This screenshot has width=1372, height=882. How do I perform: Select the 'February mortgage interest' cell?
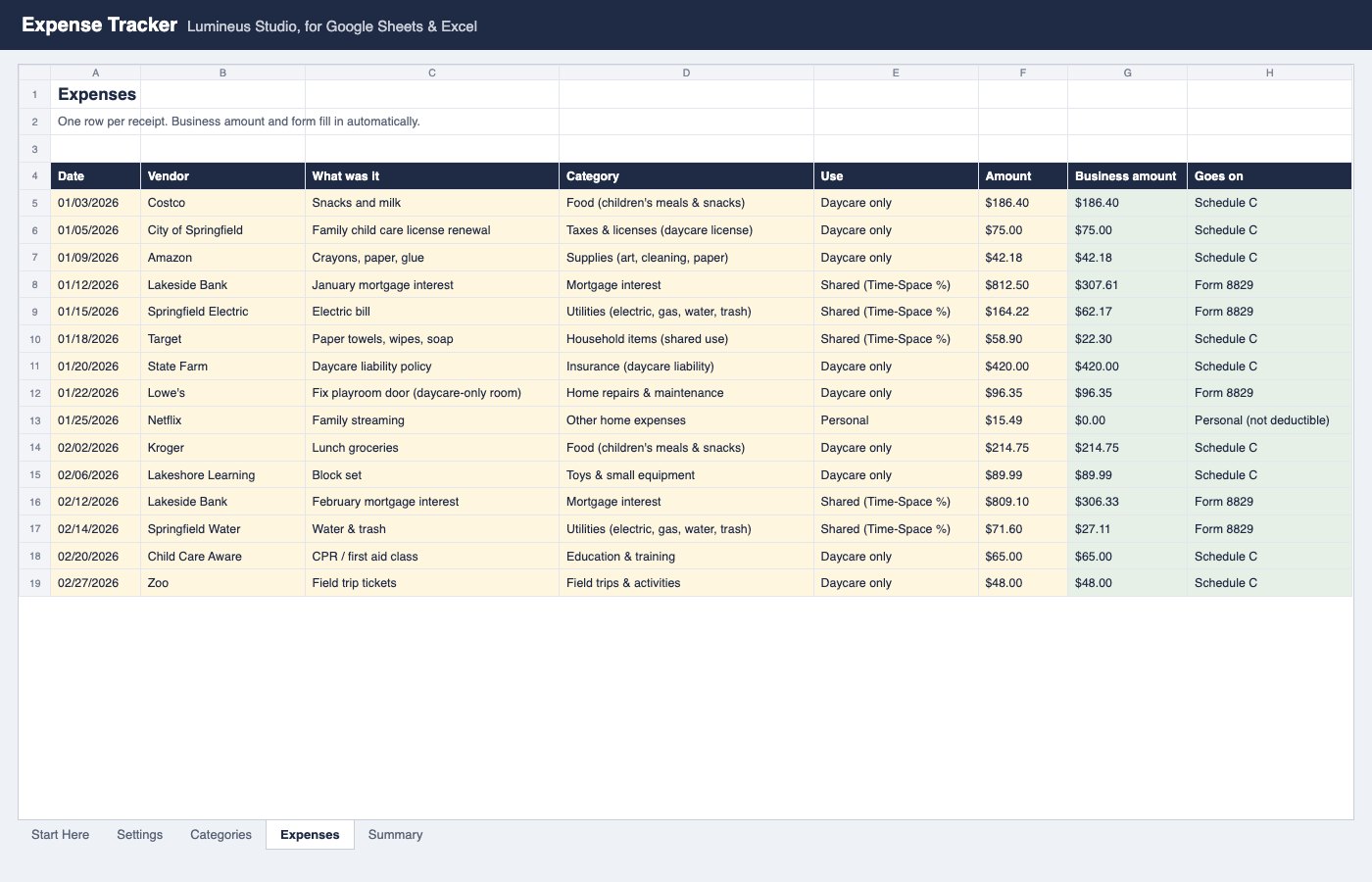point(432,502)
